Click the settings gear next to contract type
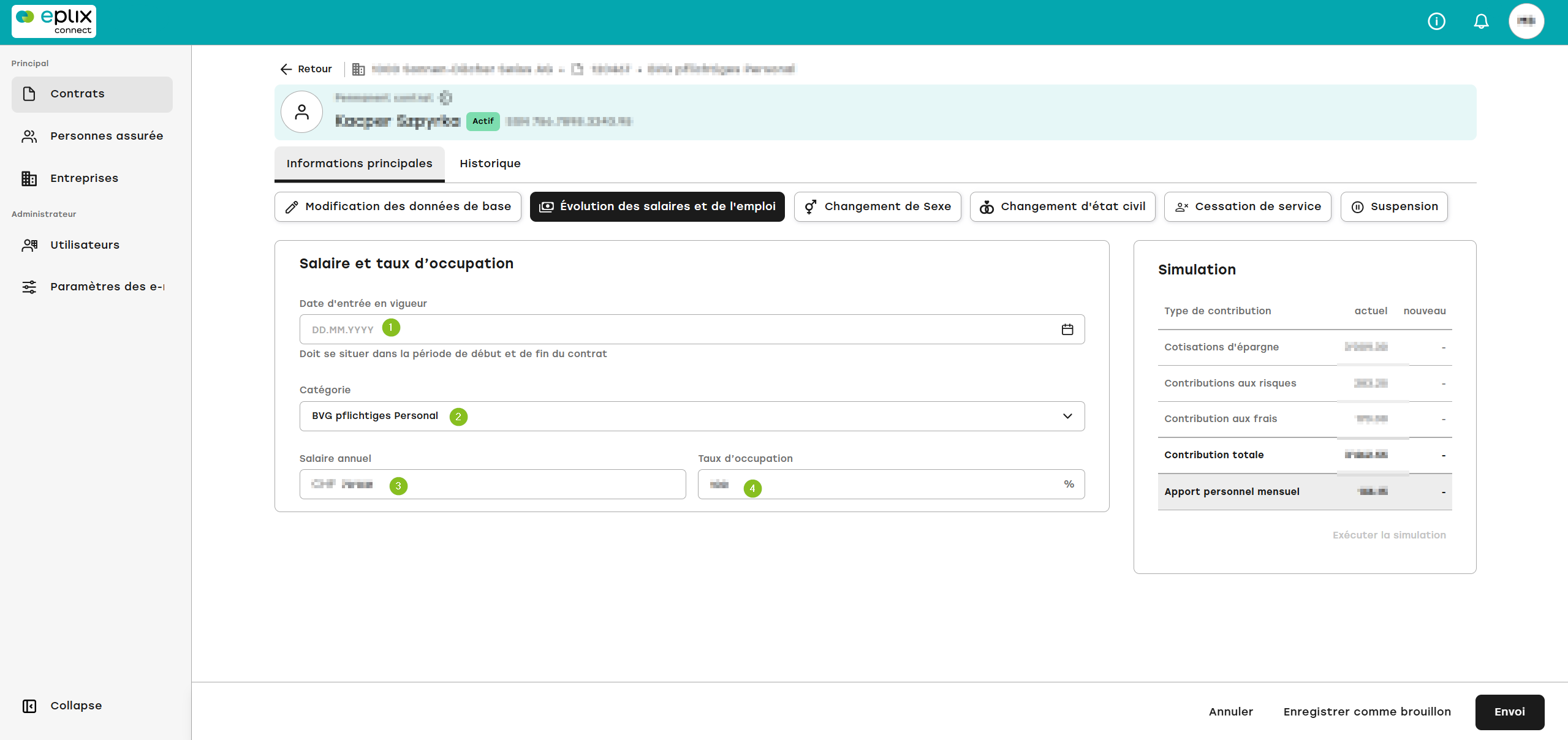The image size is (1568, 740). point(446,97)
